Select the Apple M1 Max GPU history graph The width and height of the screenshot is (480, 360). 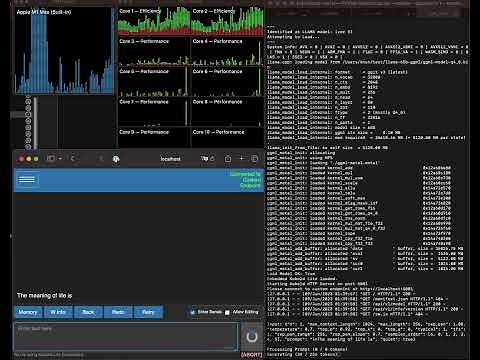[64, 51]
